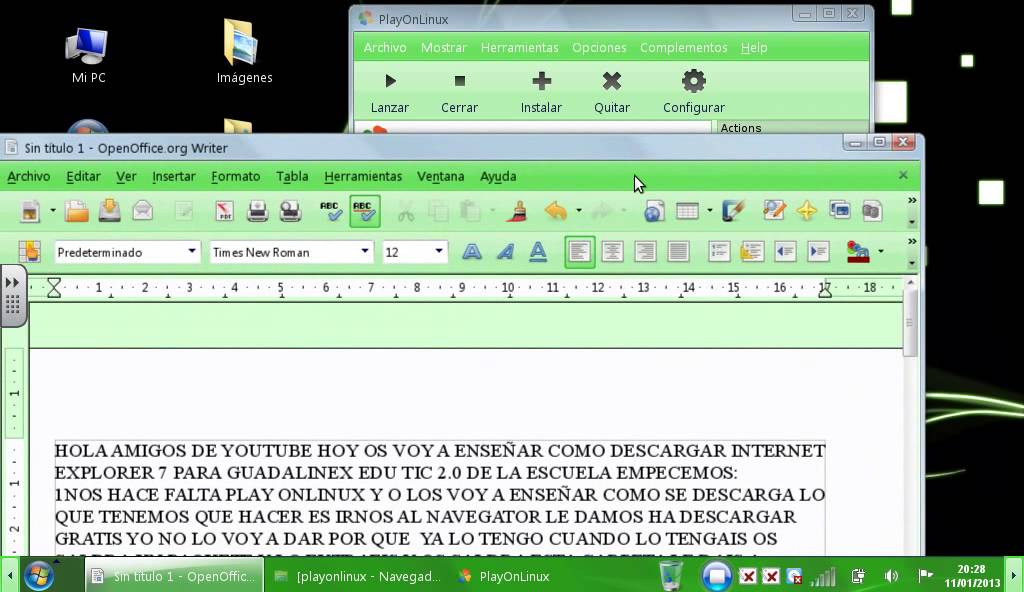
Task: Select Align Left paragraph button
Action: click(x=579, y=252)
